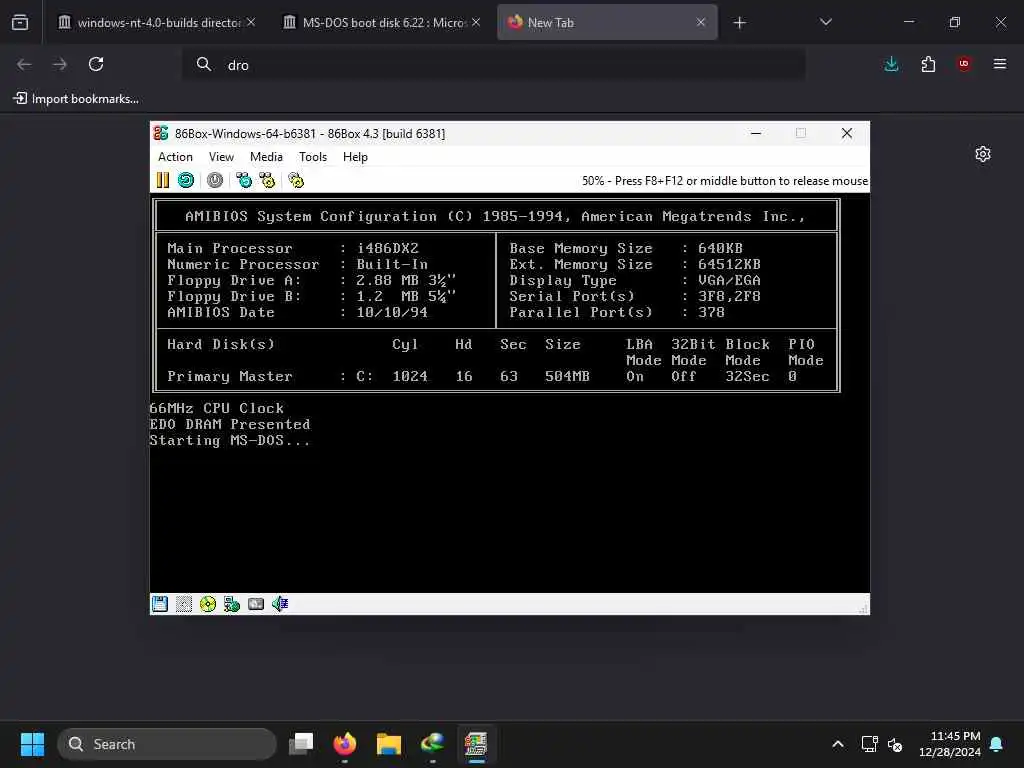
Task: Click the network tray icon
Action: click(x=869, y=744)
